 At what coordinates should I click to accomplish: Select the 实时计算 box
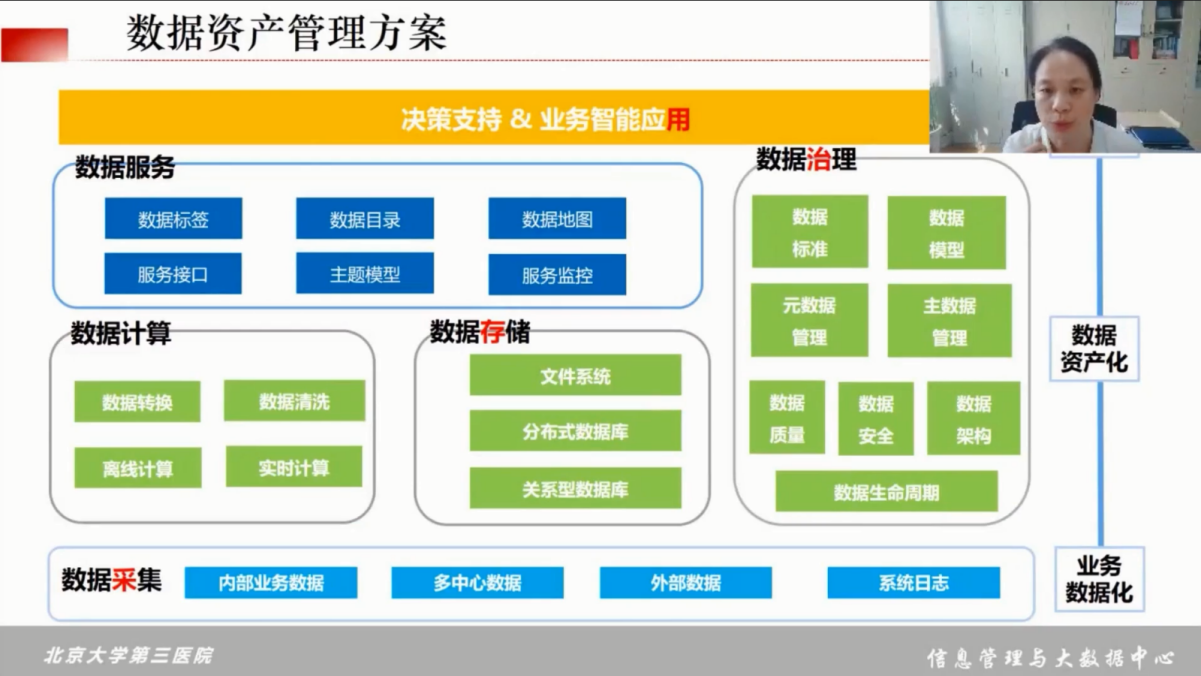294,467
